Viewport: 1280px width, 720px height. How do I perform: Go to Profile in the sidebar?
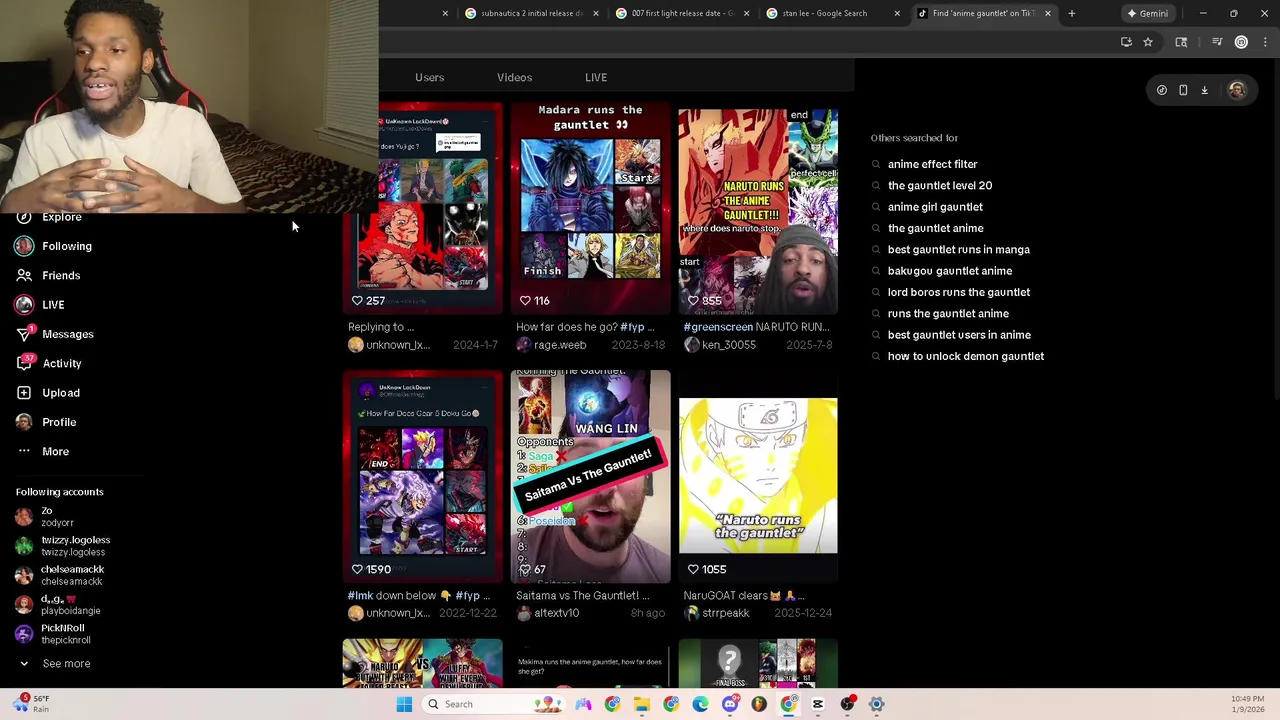[x=46, y=422]
